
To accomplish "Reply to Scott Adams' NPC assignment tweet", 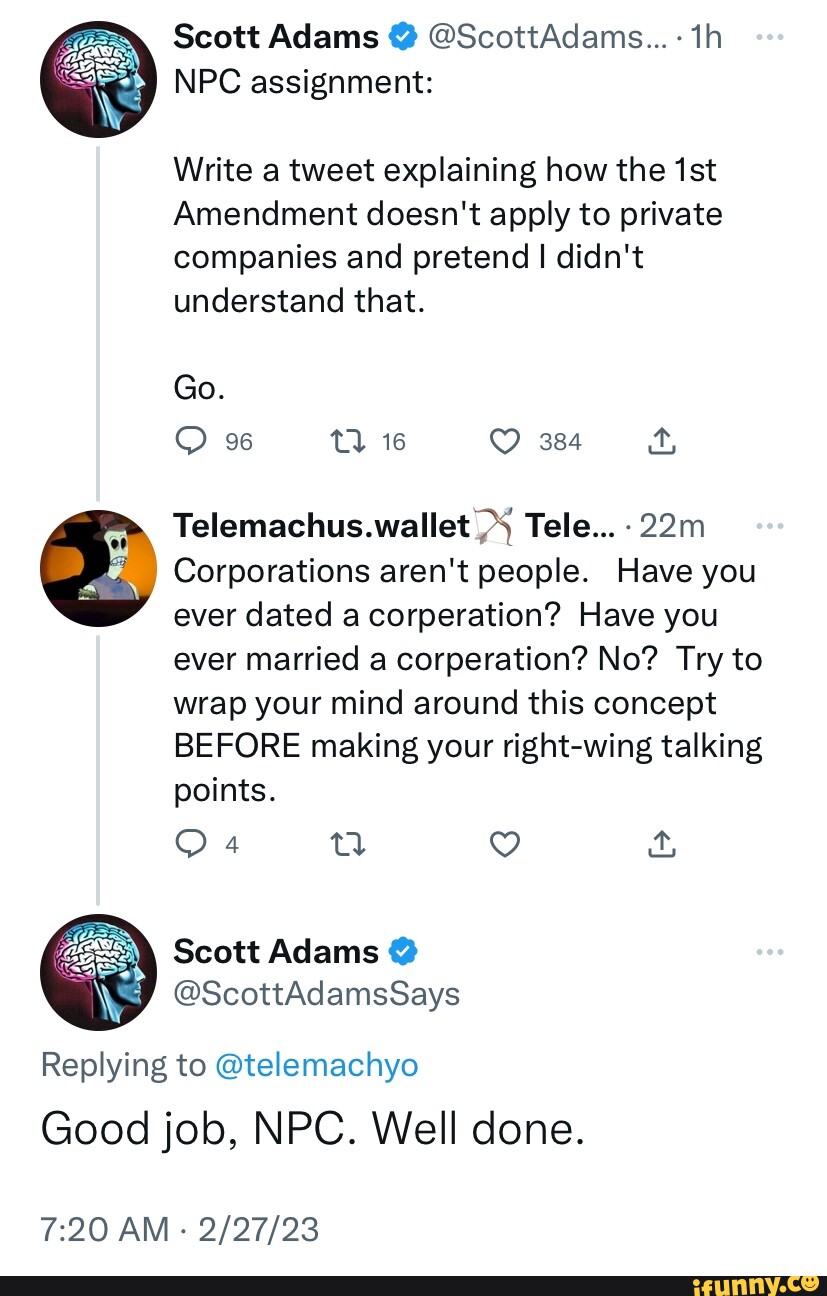I will [x=189, y=441].
